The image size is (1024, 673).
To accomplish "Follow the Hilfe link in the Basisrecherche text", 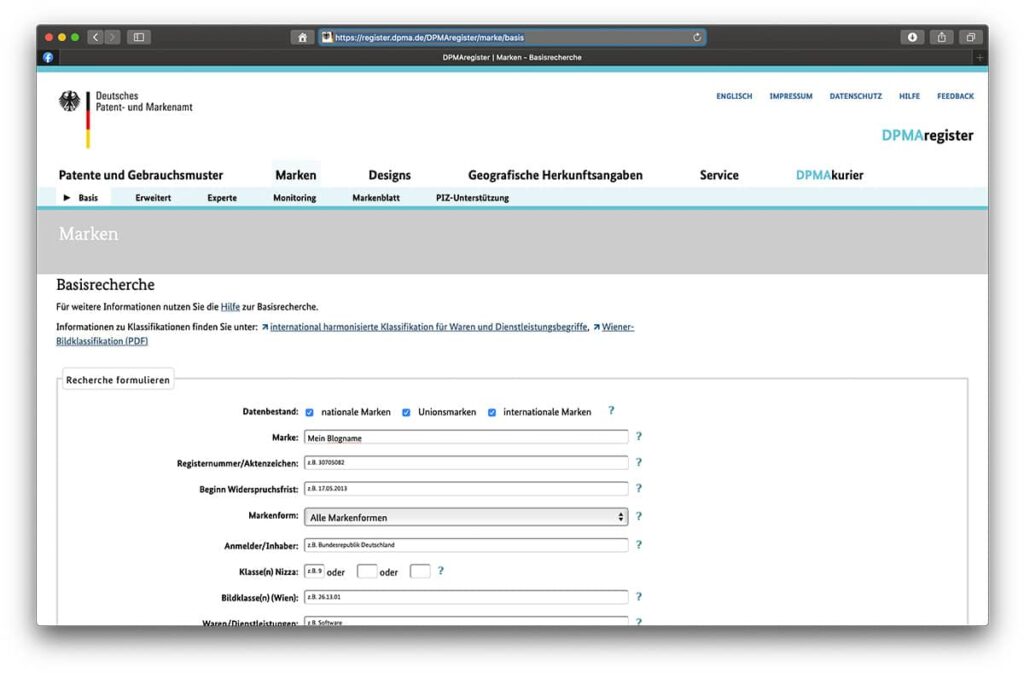I will [x=230, y=307].
